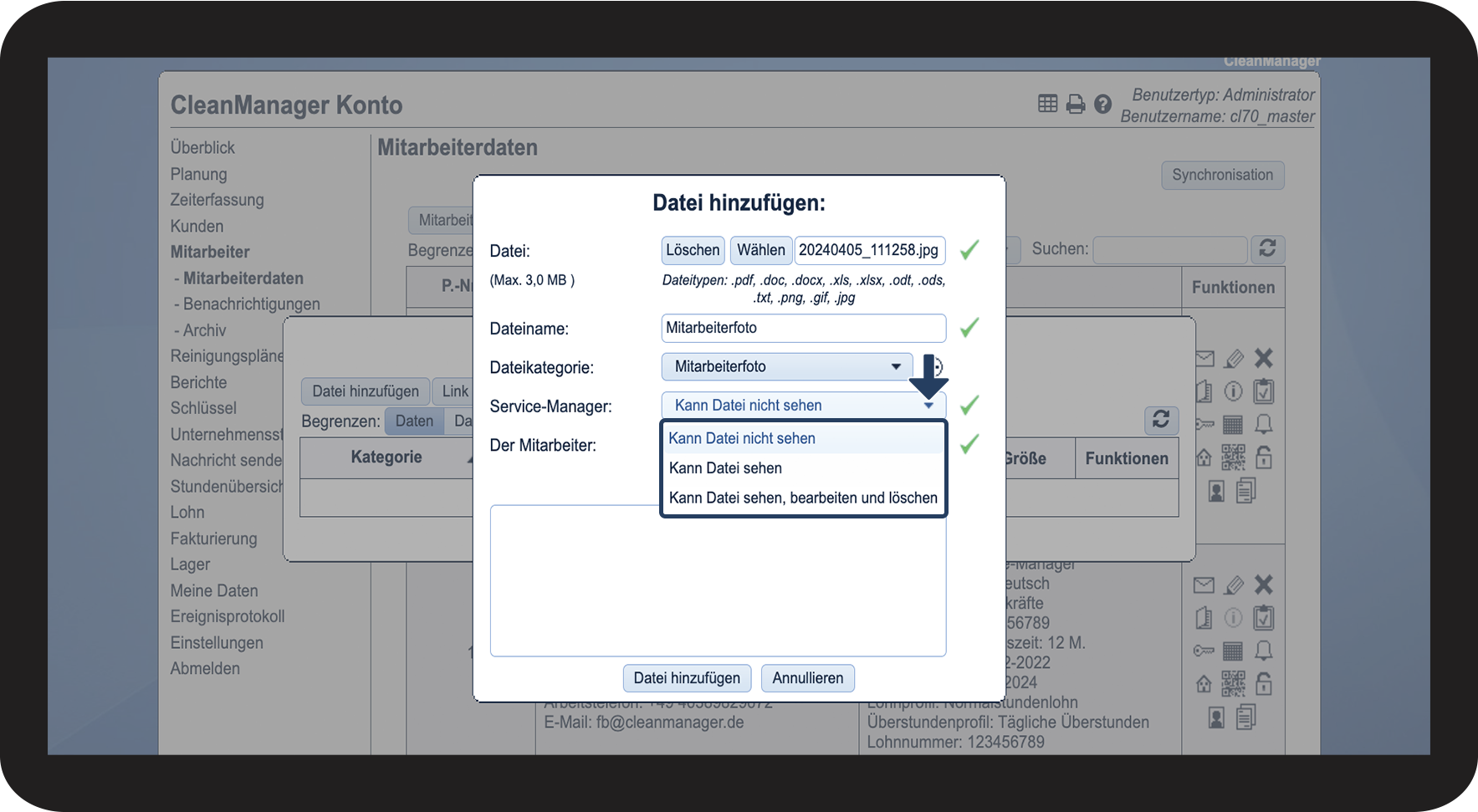Click clipboard checkmark icon in first employee row
The height and width of the screenshot is (812, 1478).
1264,391
